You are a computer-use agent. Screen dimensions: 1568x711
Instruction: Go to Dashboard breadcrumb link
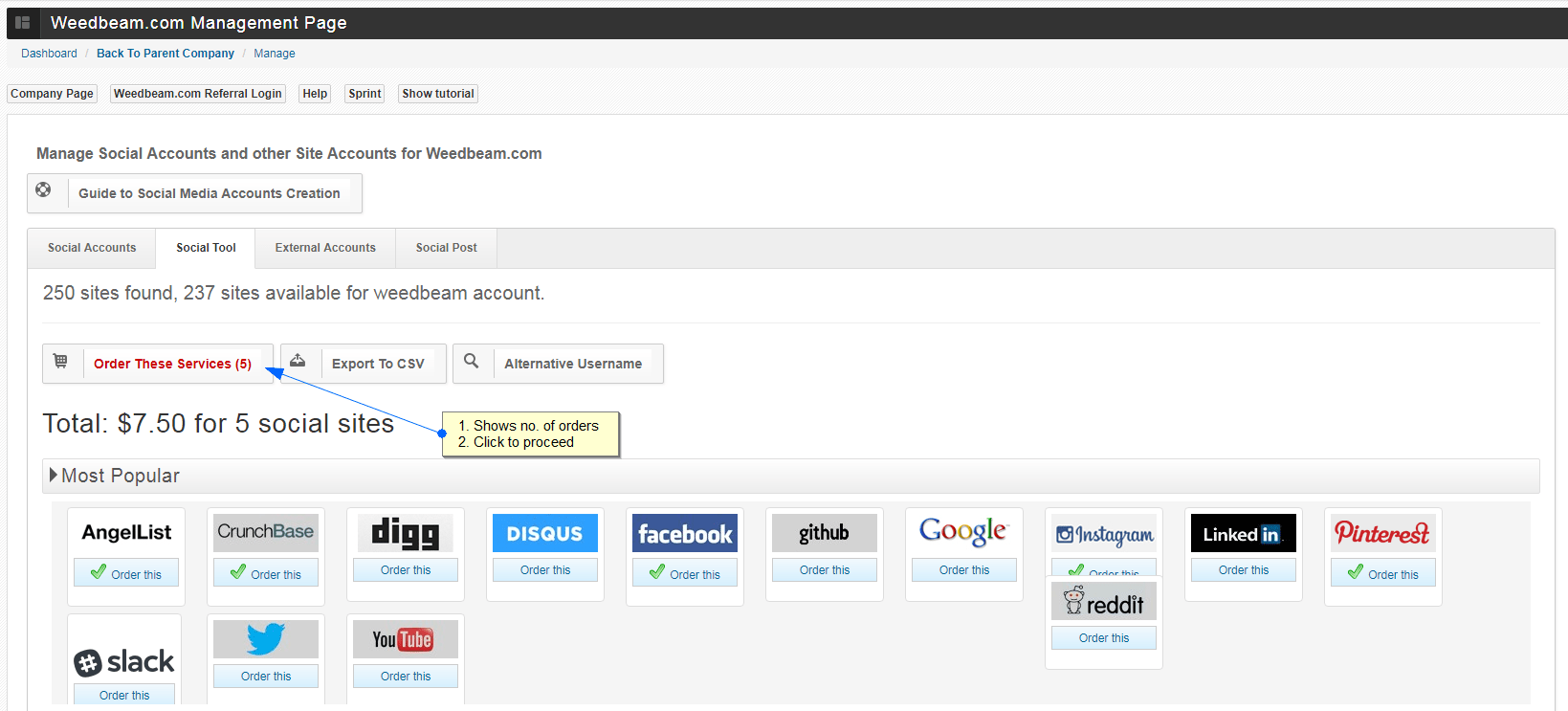coord(49,54)
